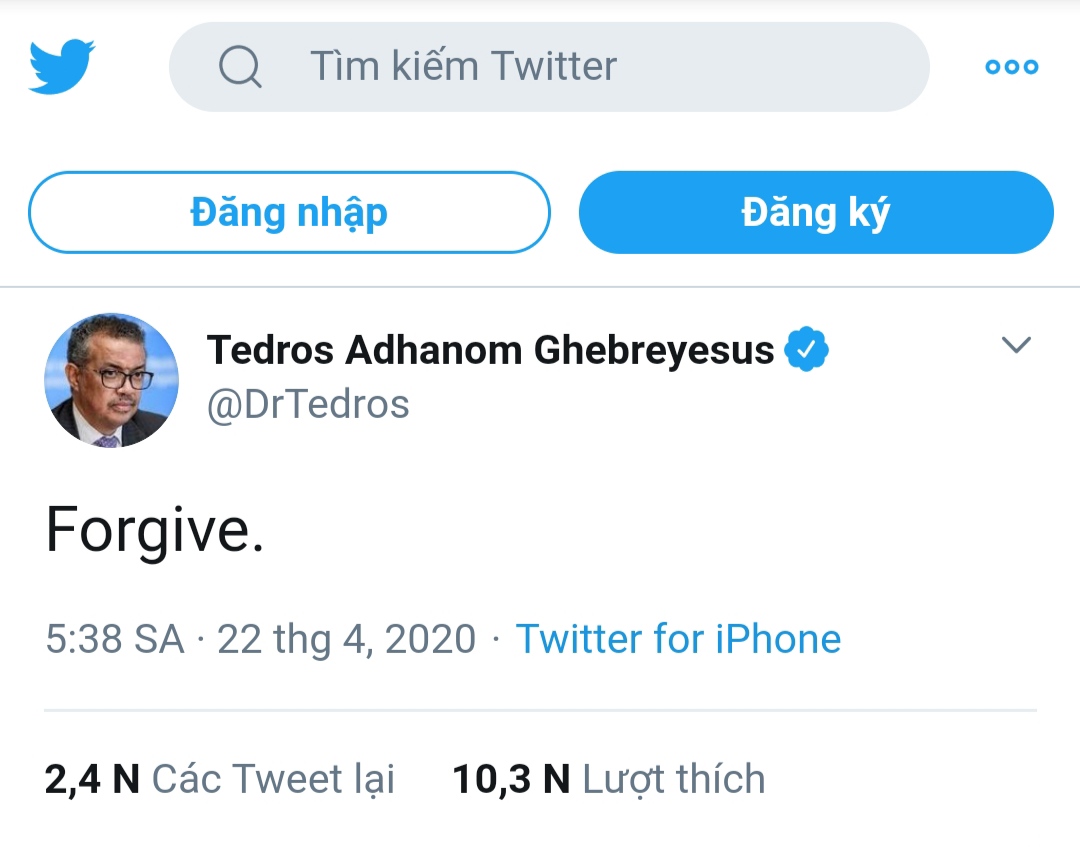Click the "2,4 N" retweet count

click(x=92, y=779)
